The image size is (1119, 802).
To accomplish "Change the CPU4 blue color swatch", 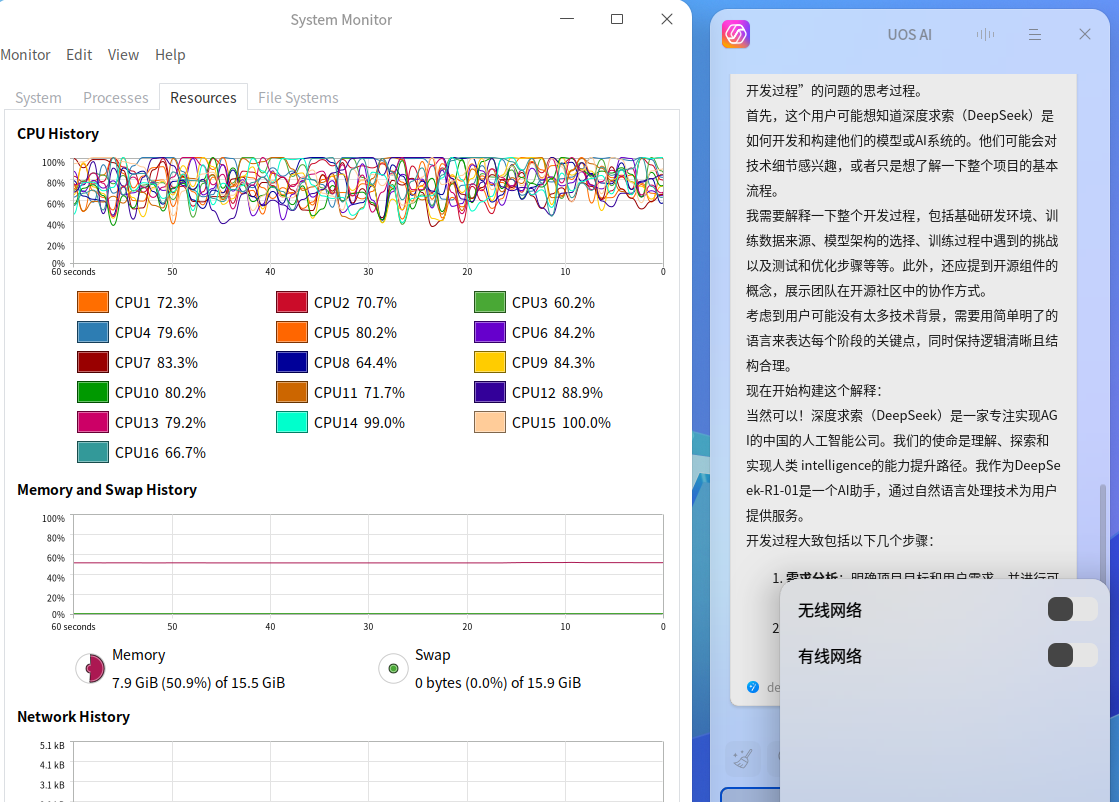I will point(93,333).
